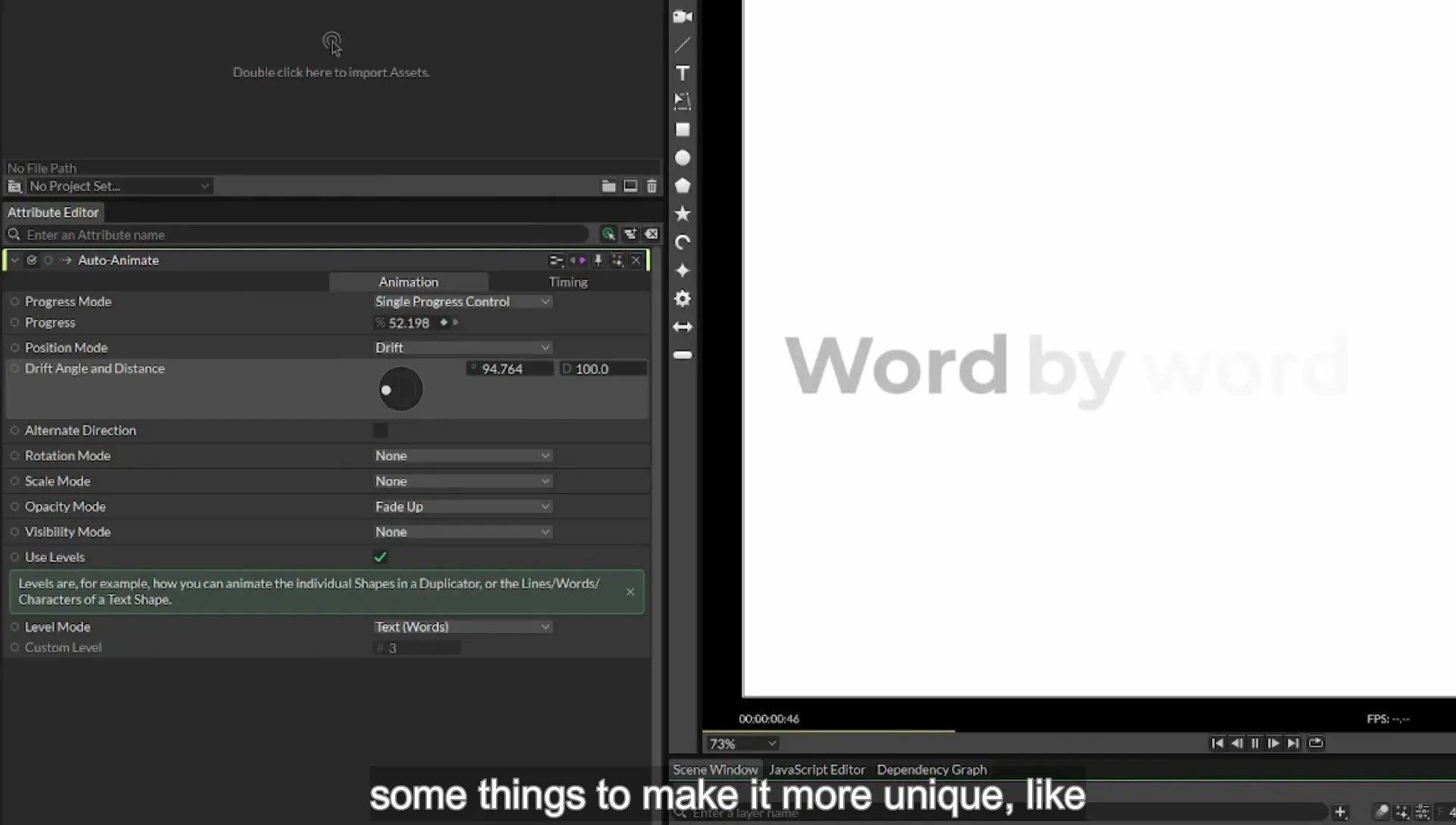Uncheck the Use Levels checkbox

380,557
